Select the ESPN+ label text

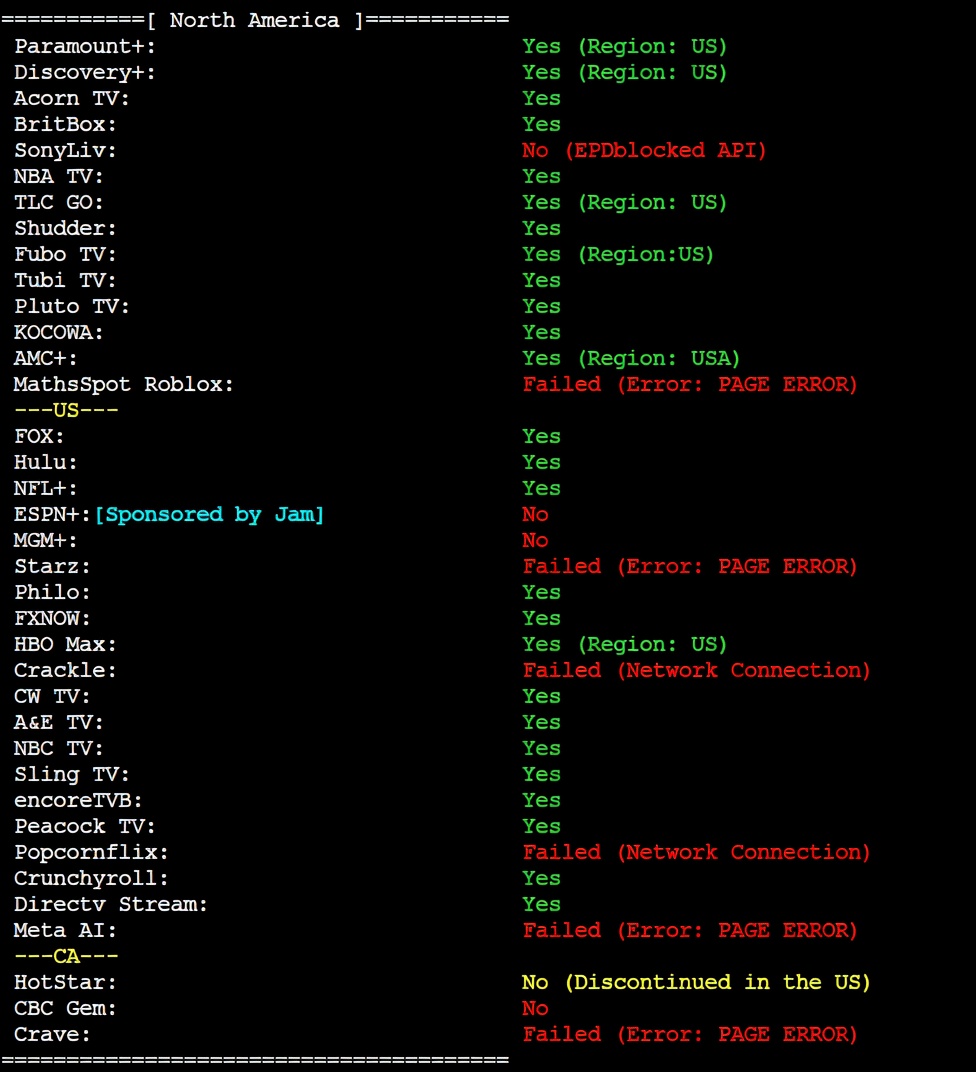(52, 514)
